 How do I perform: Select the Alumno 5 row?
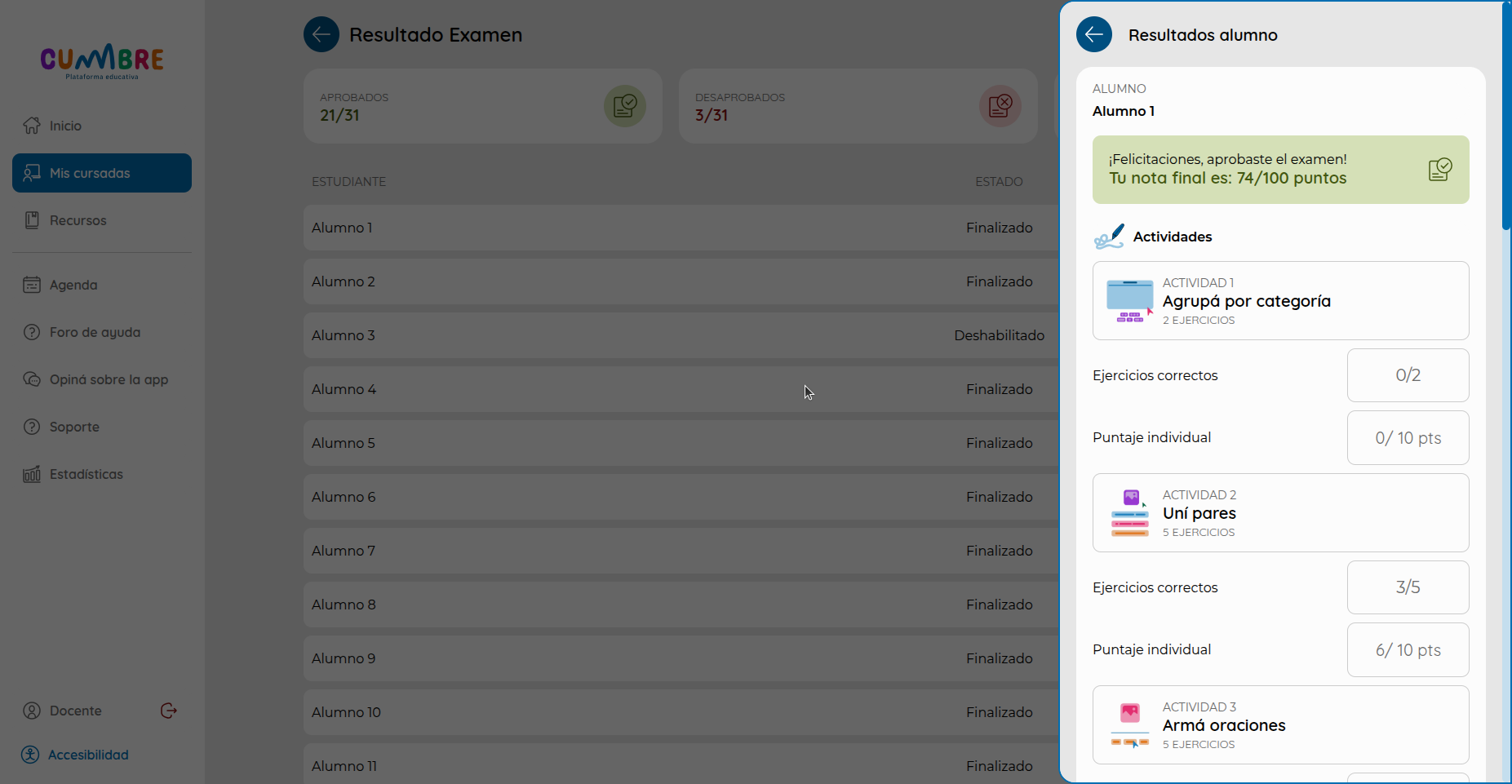click(x=681, y=443)
